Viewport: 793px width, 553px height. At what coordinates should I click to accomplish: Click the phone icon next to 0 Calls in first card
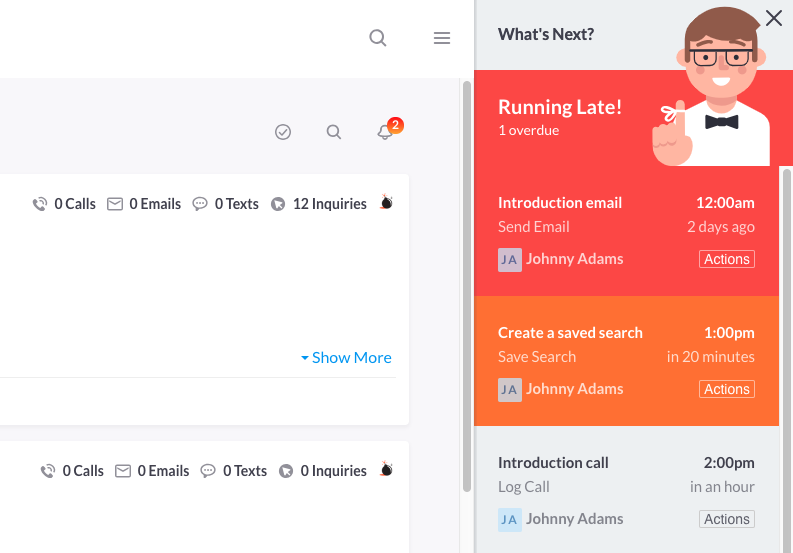click(x=39, y=204)
